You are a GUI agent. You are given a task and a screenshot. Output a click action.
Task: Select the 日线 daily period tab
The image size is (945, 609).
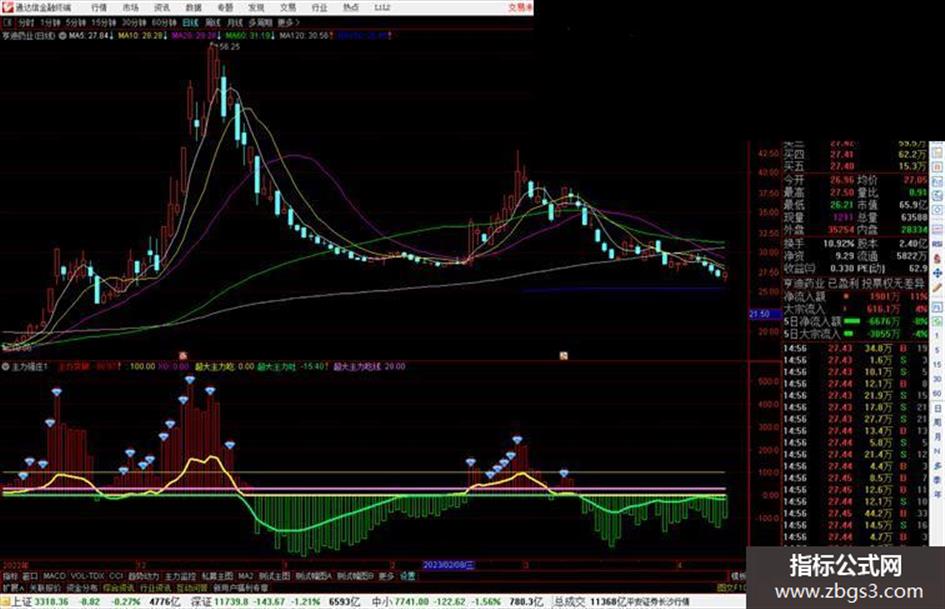[190, 23]
